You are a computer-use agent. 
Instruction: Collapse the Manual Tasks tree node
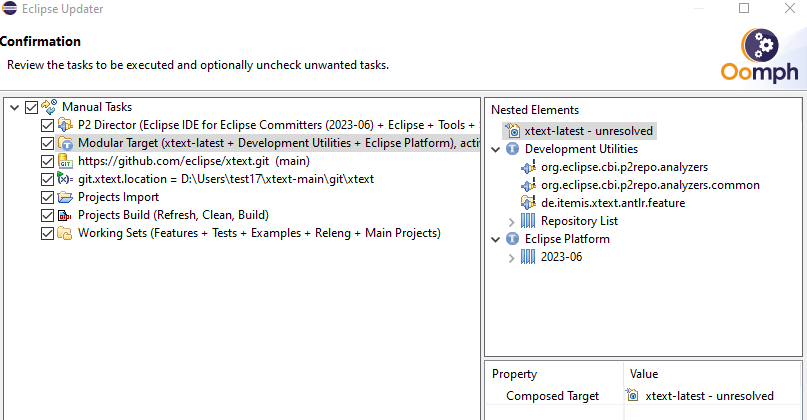[x=15, y=107]
